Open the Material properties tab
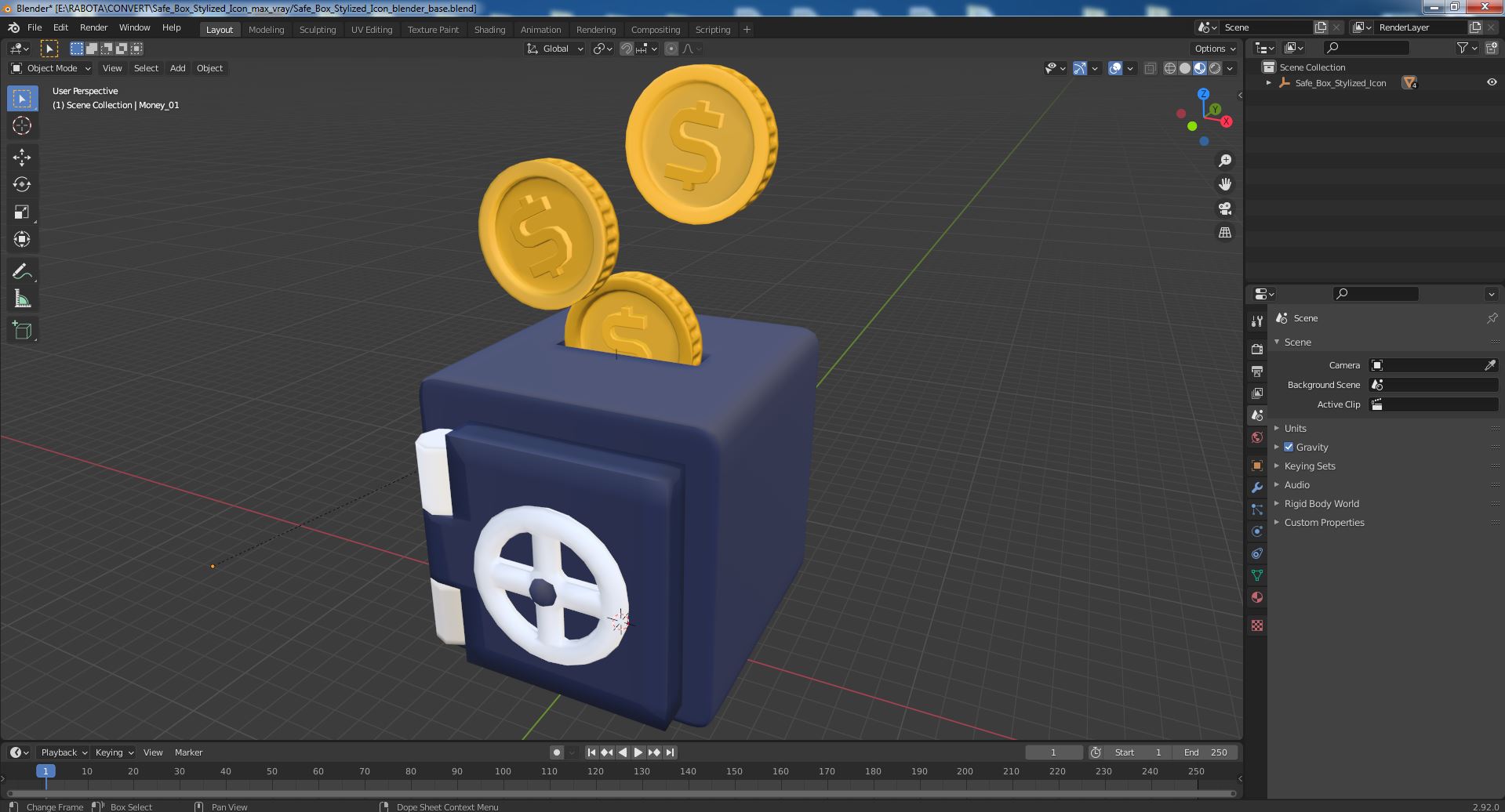 coord(1257,597)
